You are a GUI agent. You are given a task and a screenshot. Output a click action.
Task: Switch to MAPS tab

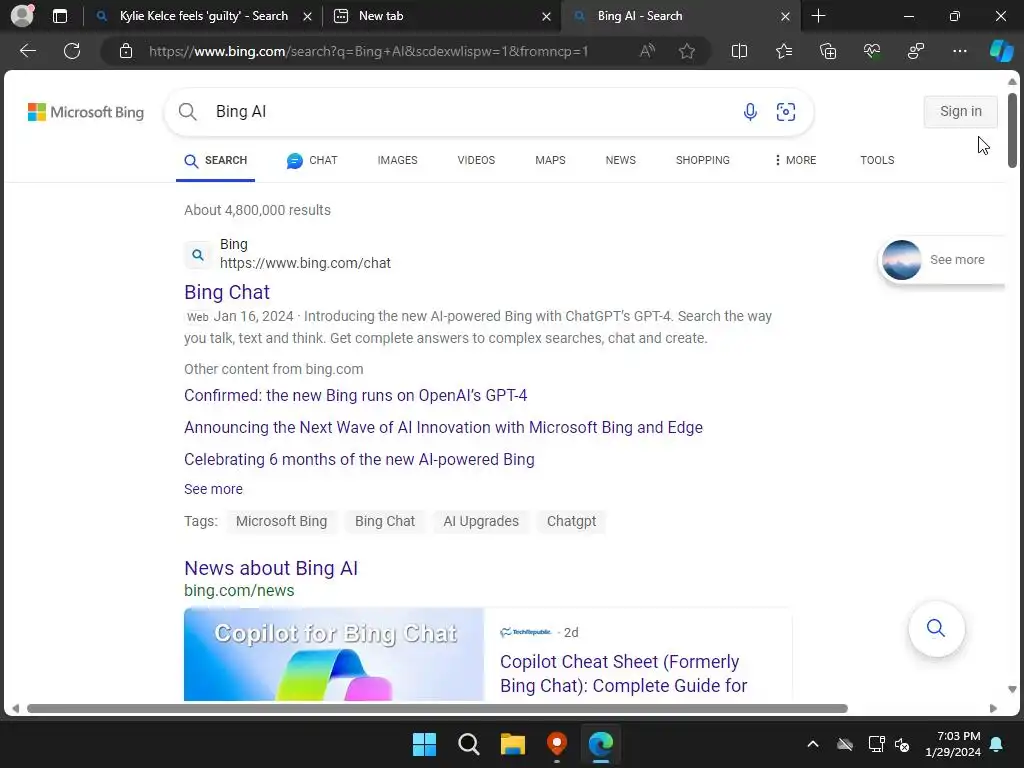pyautogui.click(x=550, y=160)
